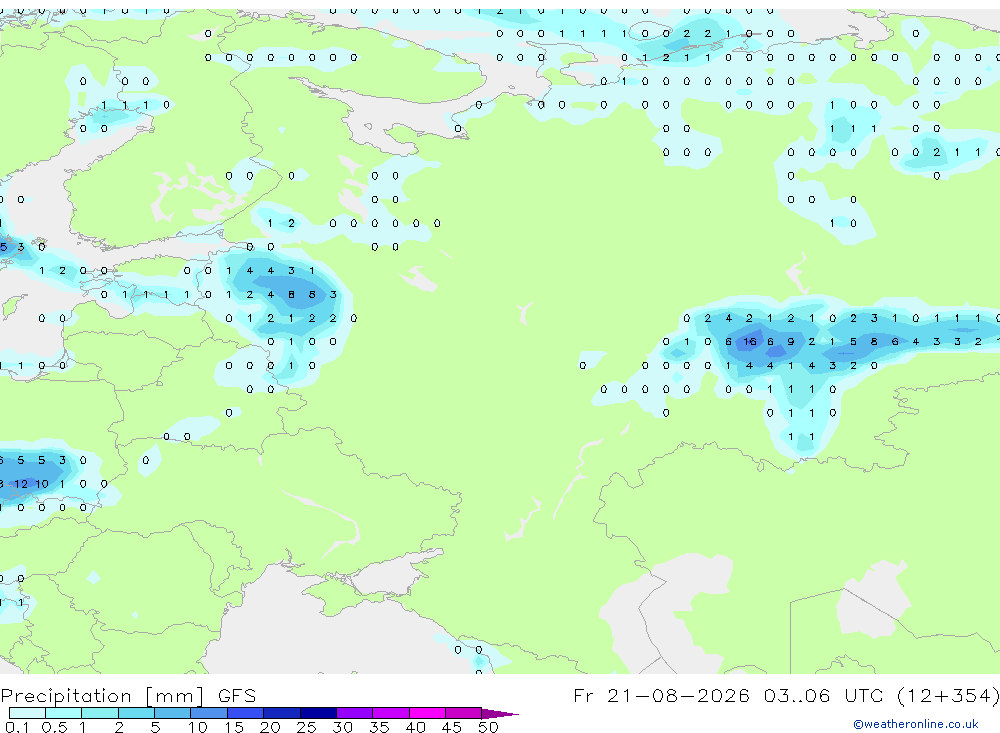The image size is (1000, 733).
Task: Click the '40' legend scale label
Action: click(x=415, y=727)
